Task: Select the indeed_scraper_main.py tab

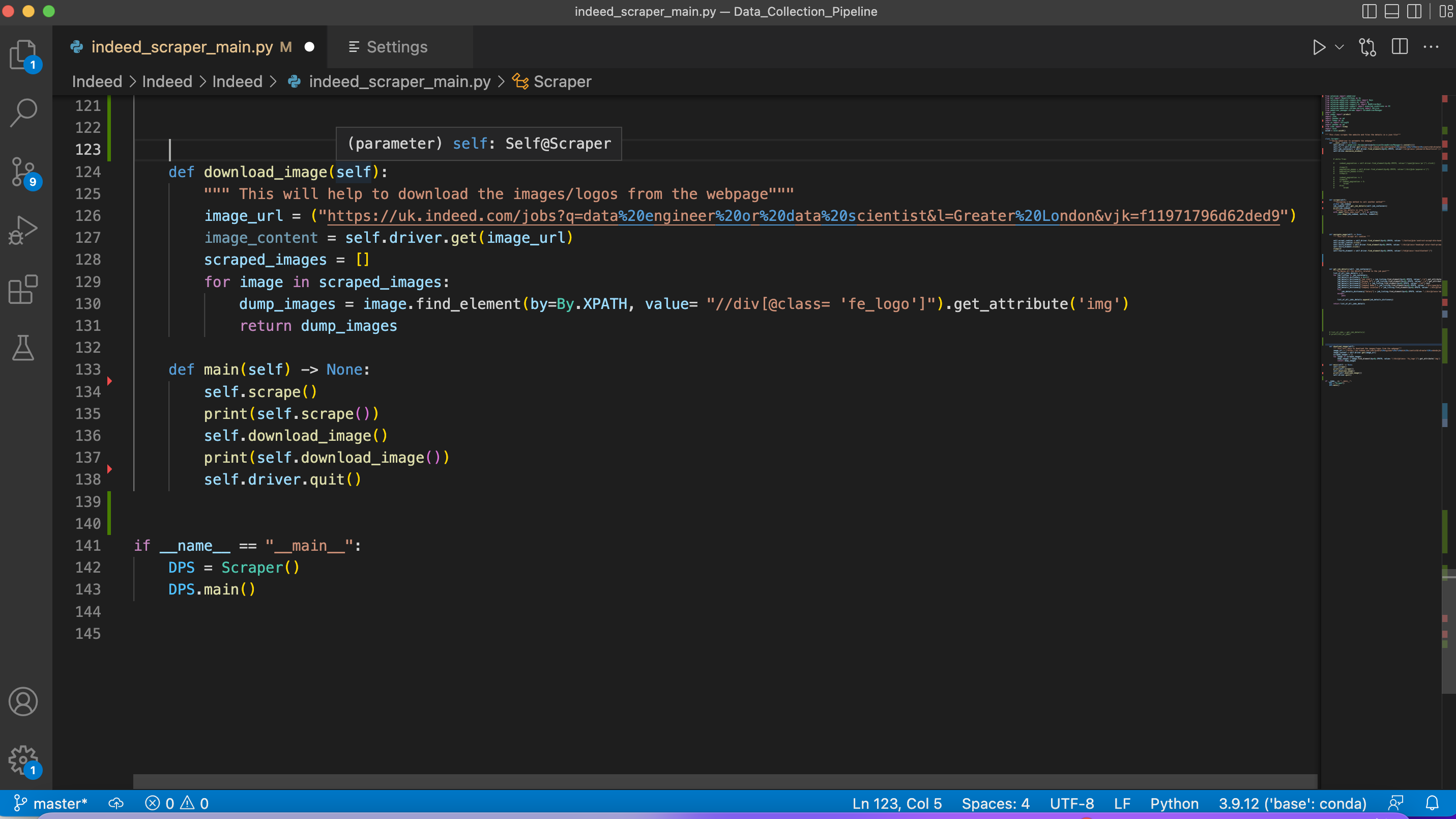Action: (182, 47)
